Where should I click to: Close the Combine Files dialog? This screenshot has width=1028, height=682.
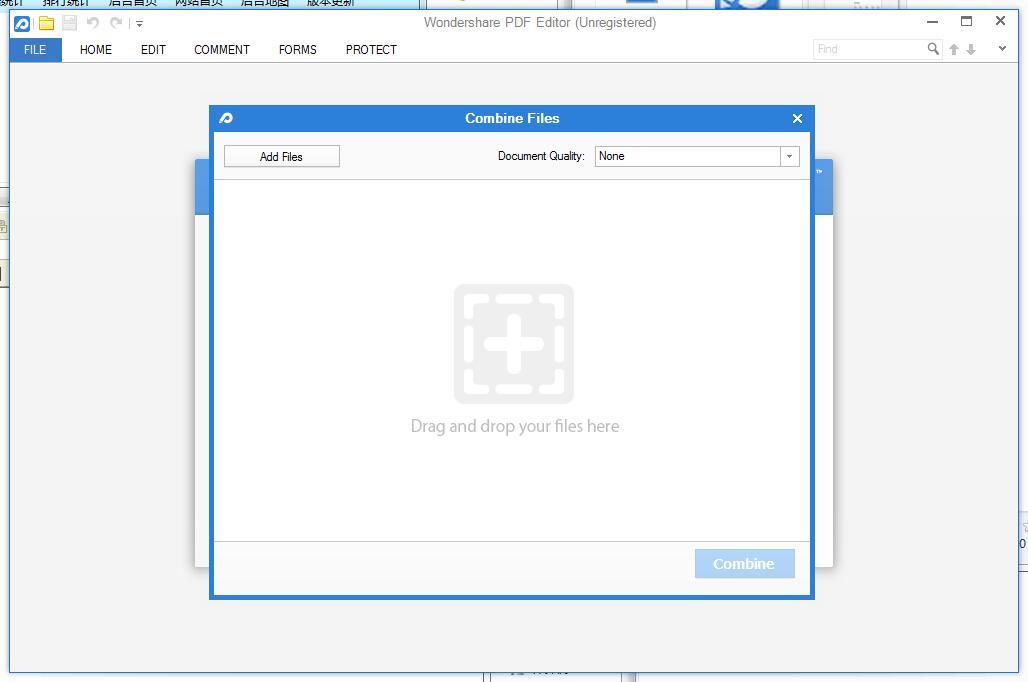(797, 119)
